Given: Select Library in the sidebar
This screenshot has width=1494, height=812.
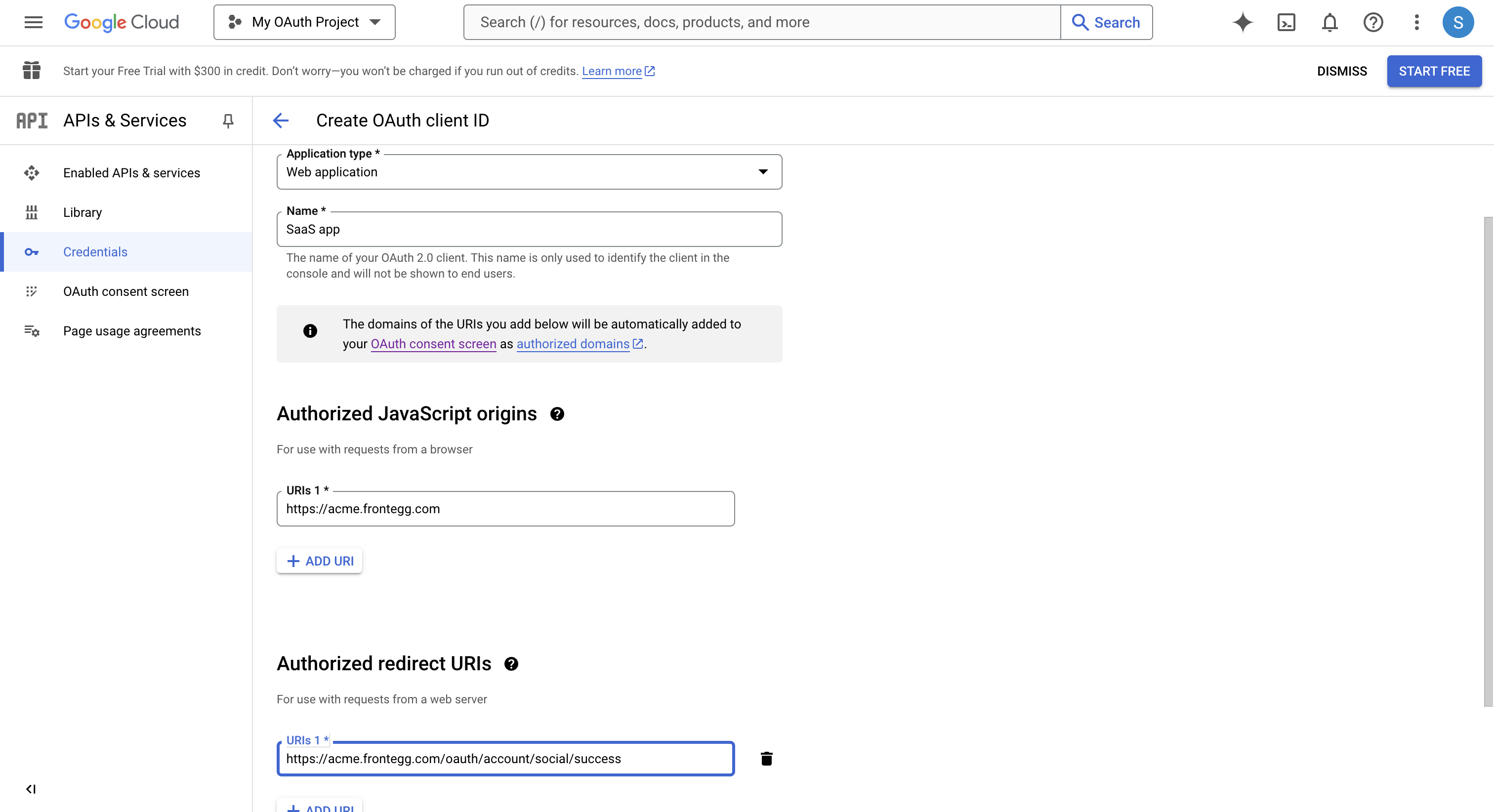Looking at the screenshot, I should [x=83, y=212].
